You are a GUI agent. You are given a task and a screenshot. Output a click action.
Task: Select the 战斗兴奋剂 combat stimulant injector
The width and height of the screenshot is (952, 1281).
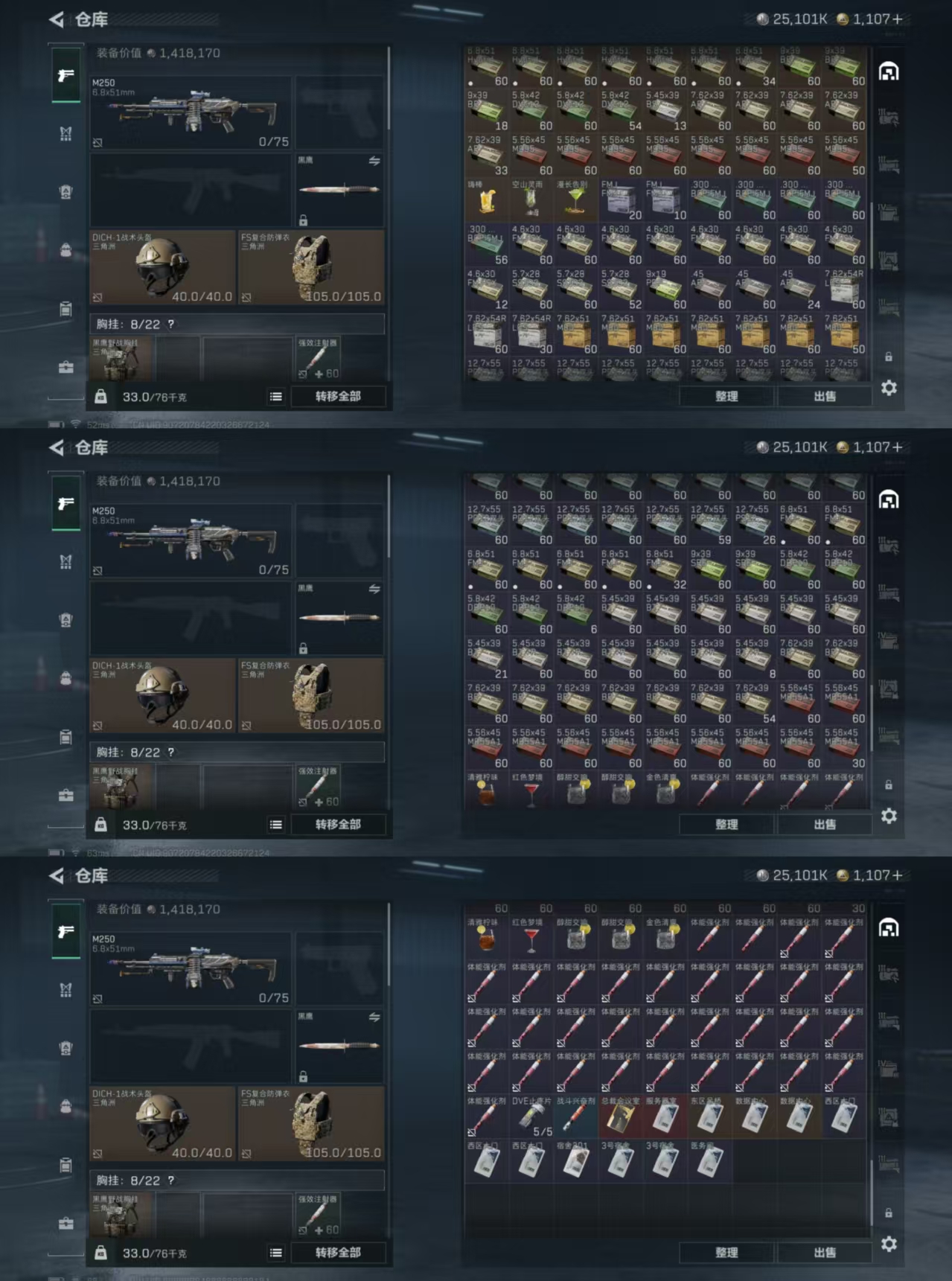576,1117
